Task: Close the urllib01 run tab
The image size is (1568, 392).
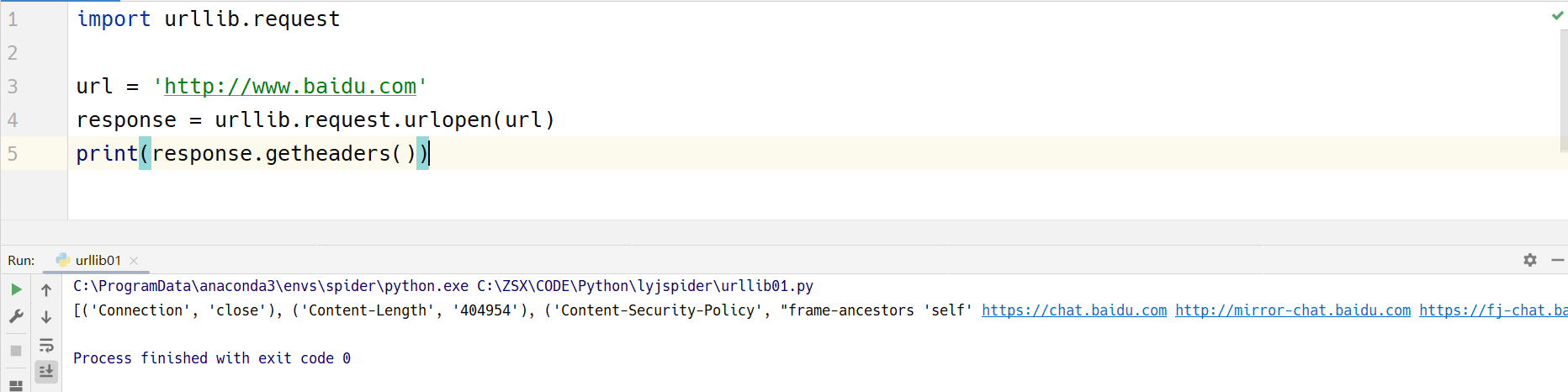Action: tap(135, 261)
